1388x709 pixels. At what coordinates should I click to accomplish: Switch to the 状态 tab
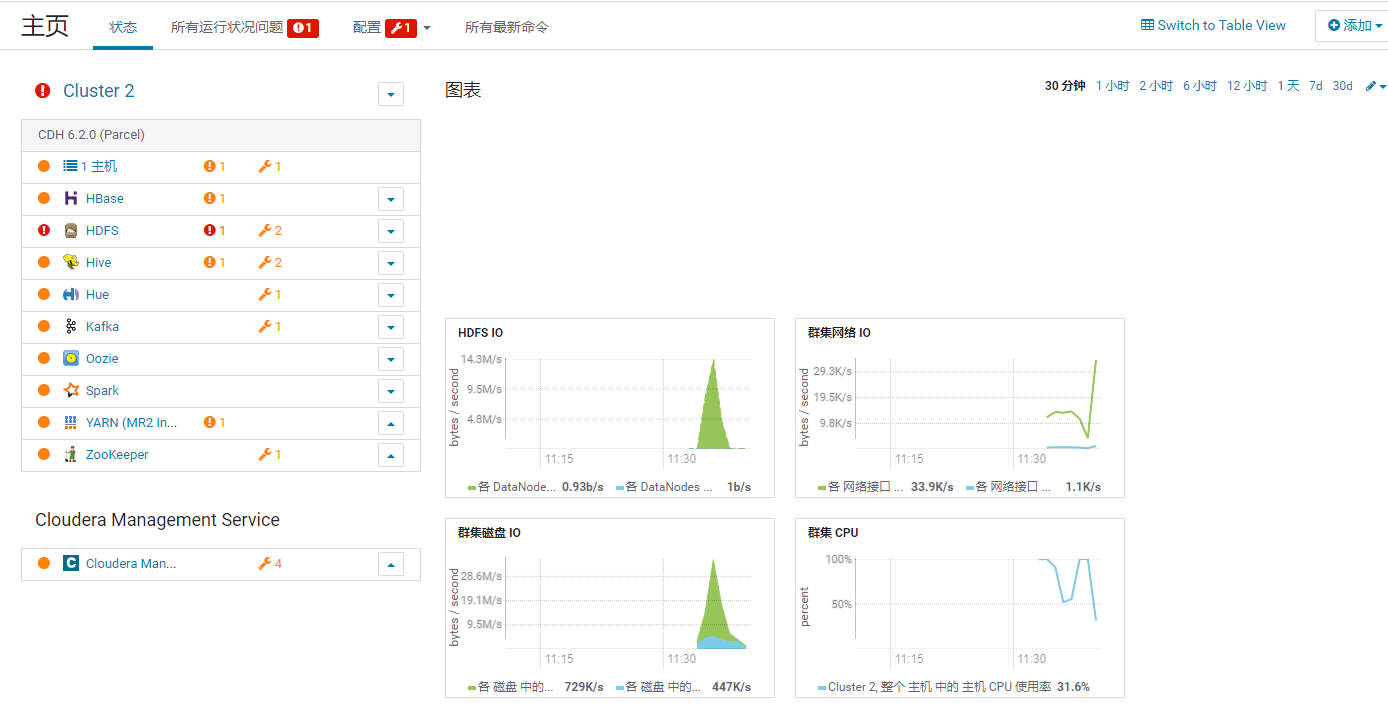pos(123,27)
